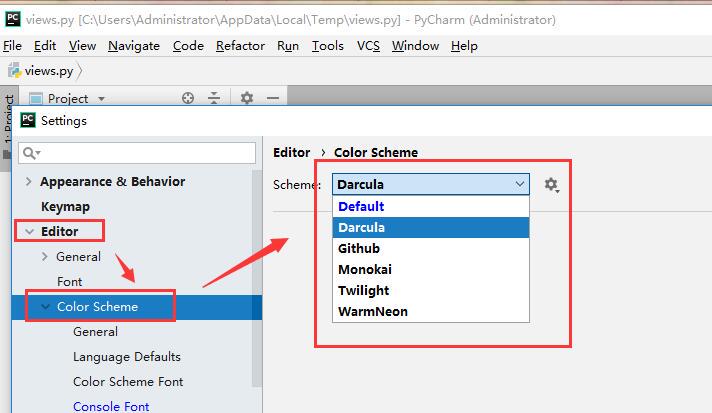The image size is (712, 413).
Task: Open the Refactor menu
Action: pos(240,46)
